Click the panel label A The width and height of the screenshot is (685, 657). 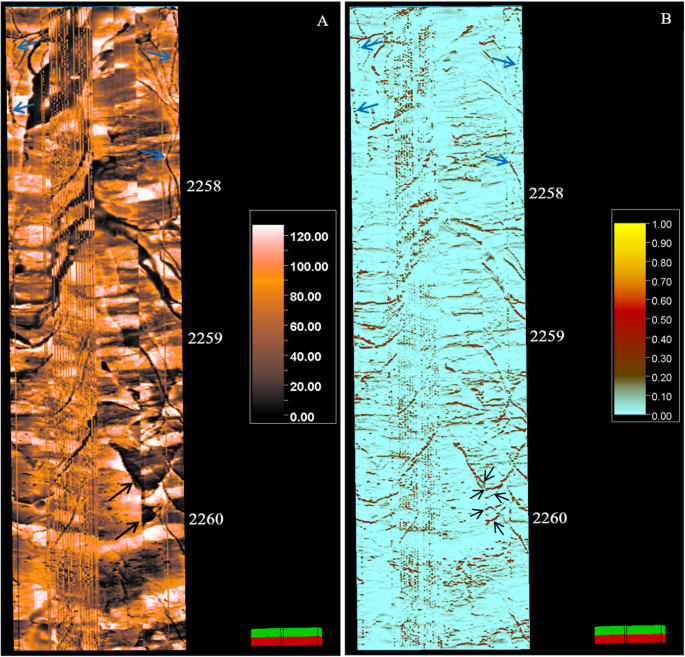pos(322,21)
